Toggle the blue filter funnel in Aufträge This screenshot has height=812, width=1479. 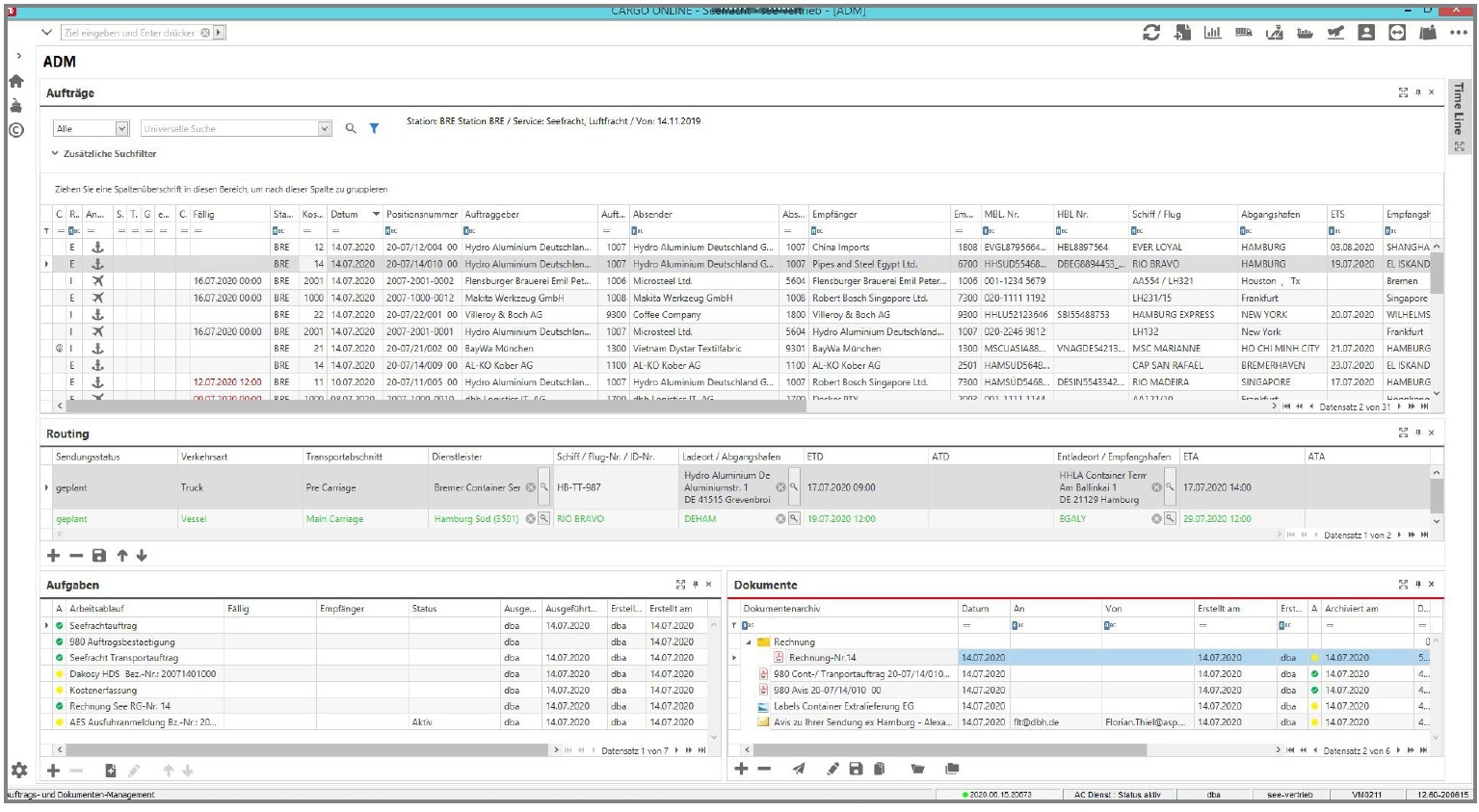pos(374,129)
